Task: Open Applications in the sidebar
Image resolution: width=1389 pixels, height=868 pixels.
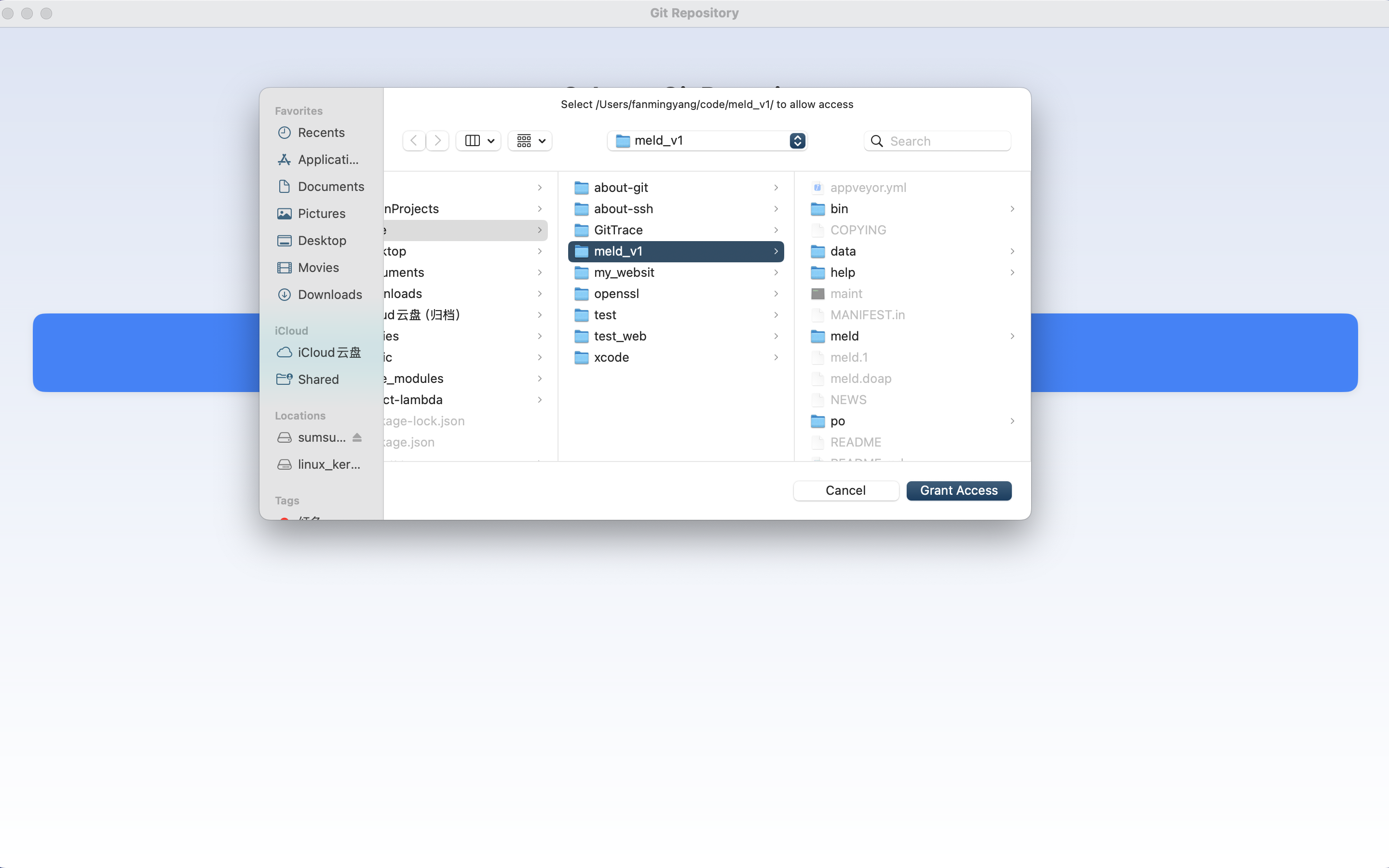Action: point(327,160)
